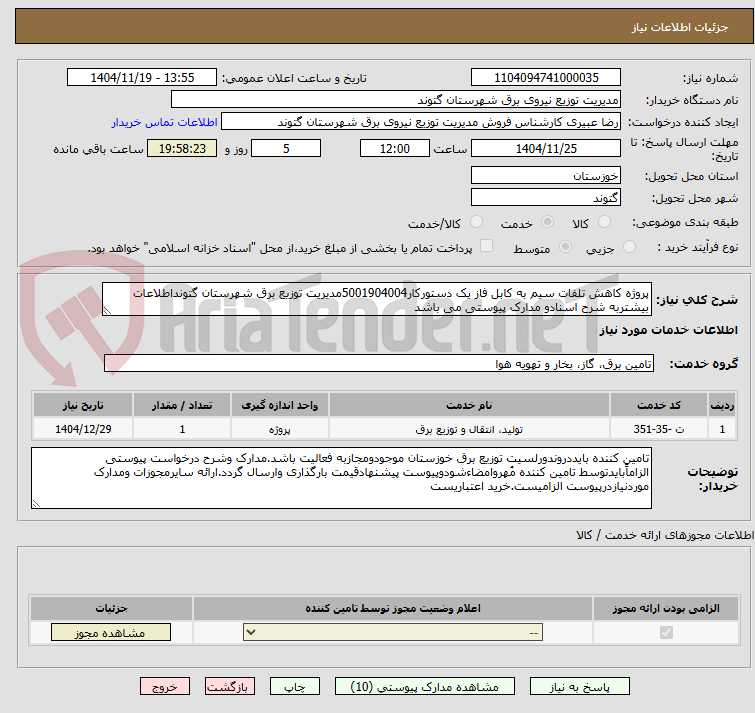Click the بازگشت back button
This screenshot has height=713, width=755.
(x=230, y=687)
